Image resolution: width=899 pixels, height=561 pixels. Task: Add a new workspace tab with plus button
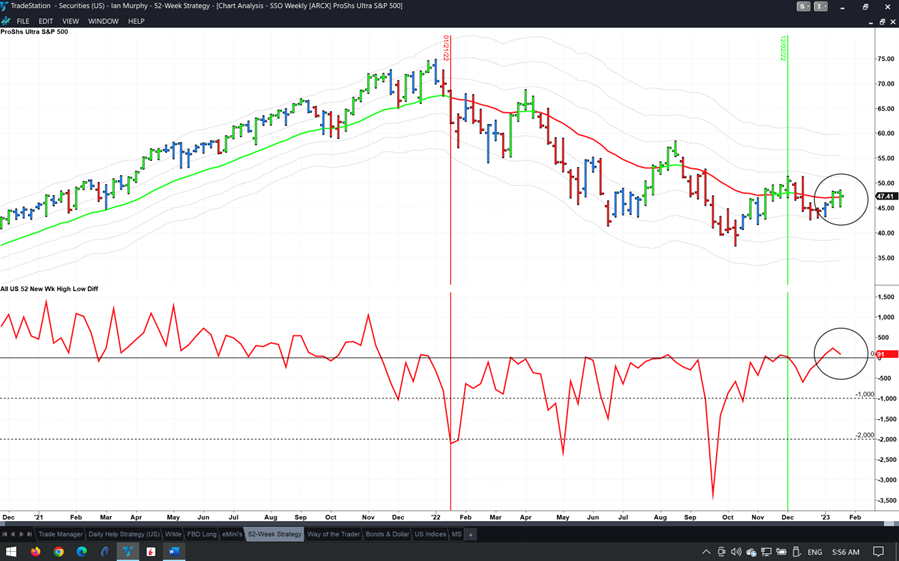[471, 534]
